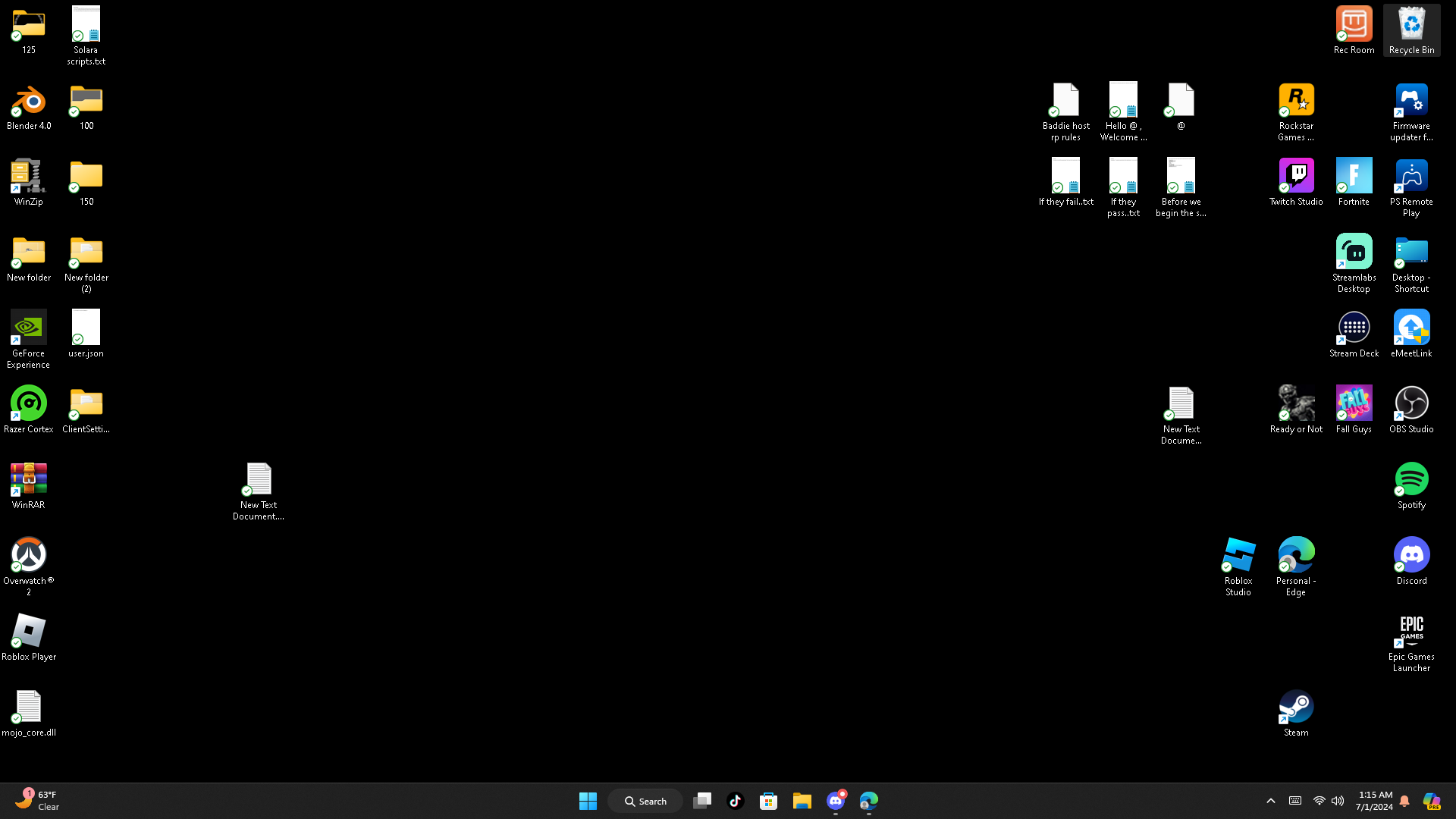Open Task View from the taskbar
1456x819 pixels.
[x=702, y=801]
